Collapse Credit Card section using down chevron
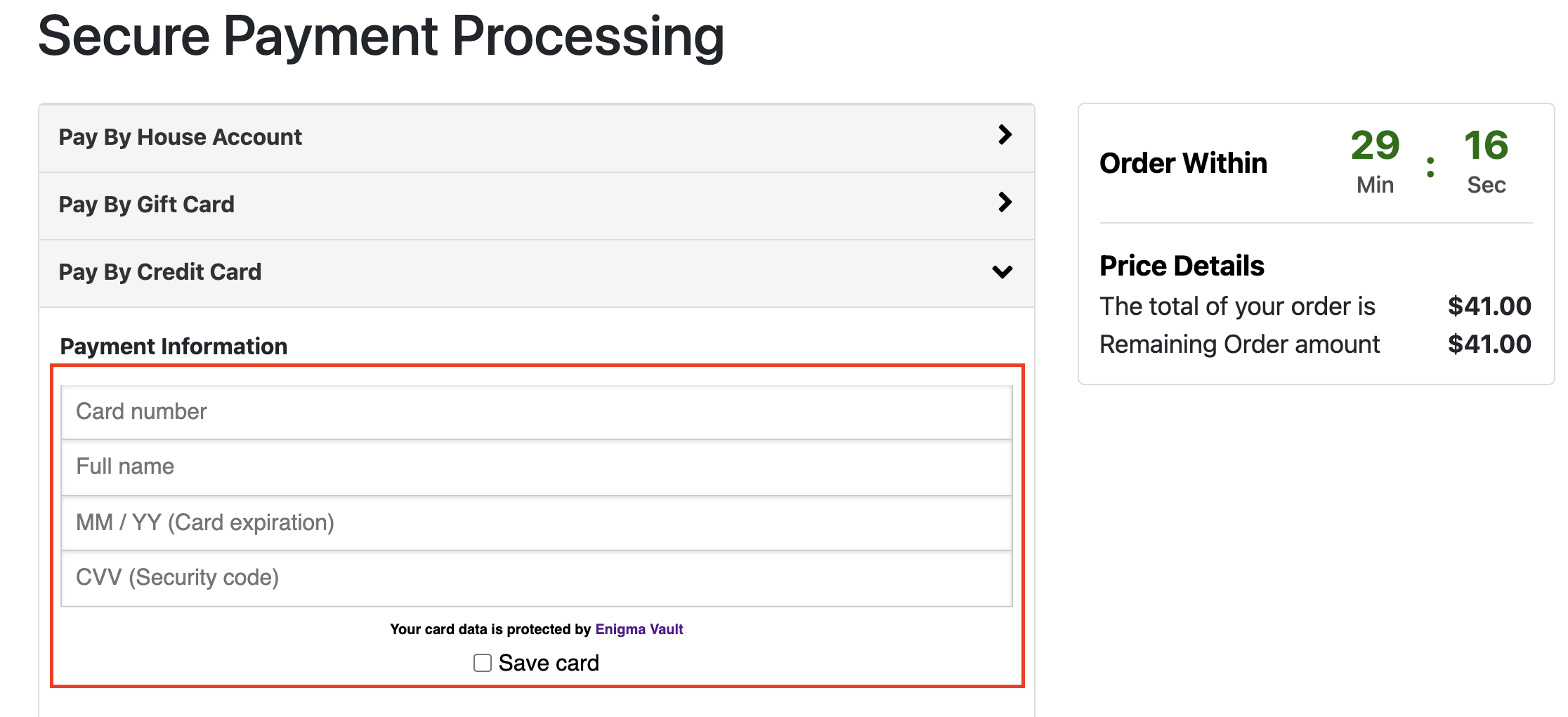This screenshot has width=1568, height=717. (1002, 271)
